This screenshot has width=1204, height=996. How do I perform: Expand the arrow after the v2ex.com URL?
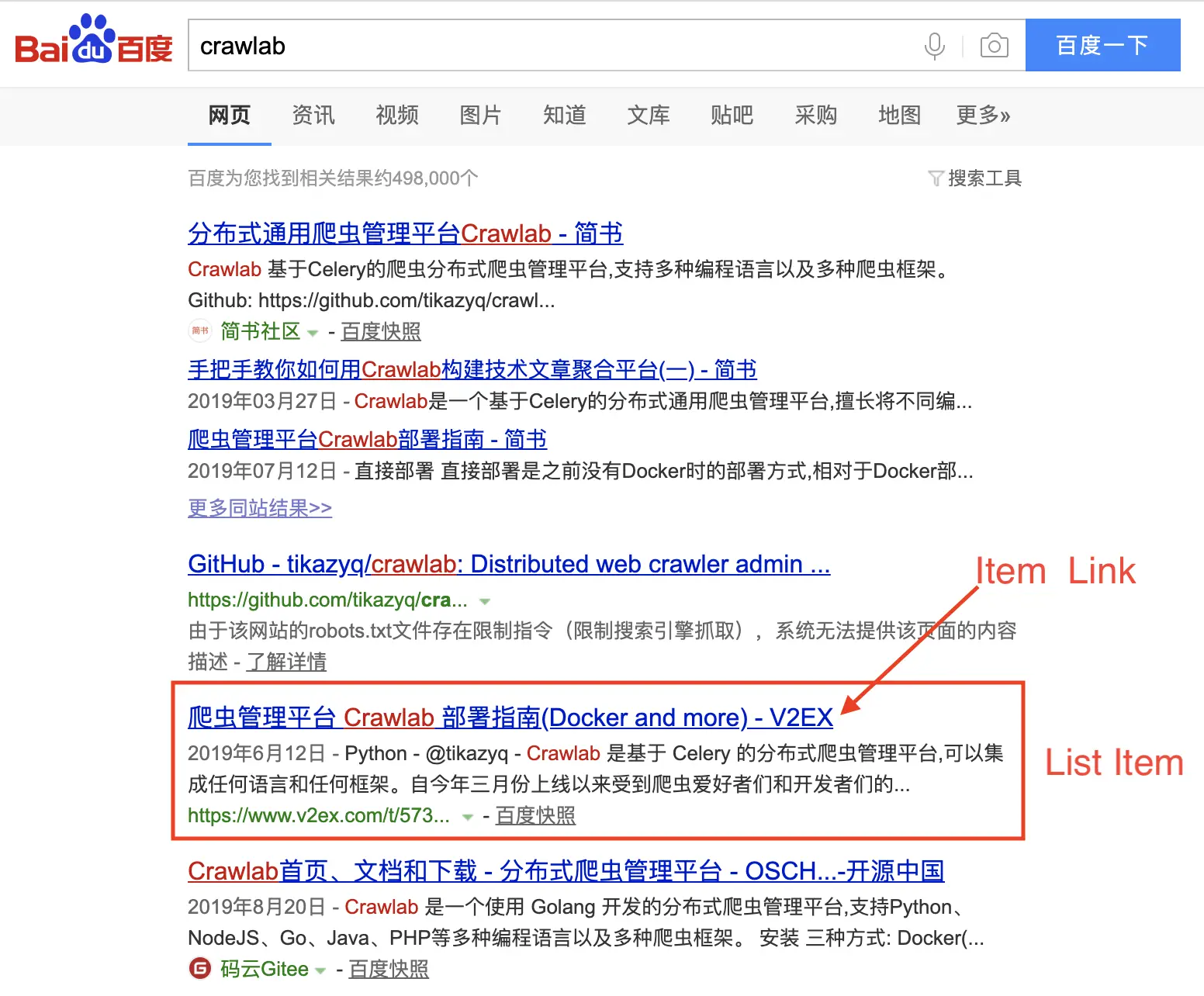click(x=467, y=817)
